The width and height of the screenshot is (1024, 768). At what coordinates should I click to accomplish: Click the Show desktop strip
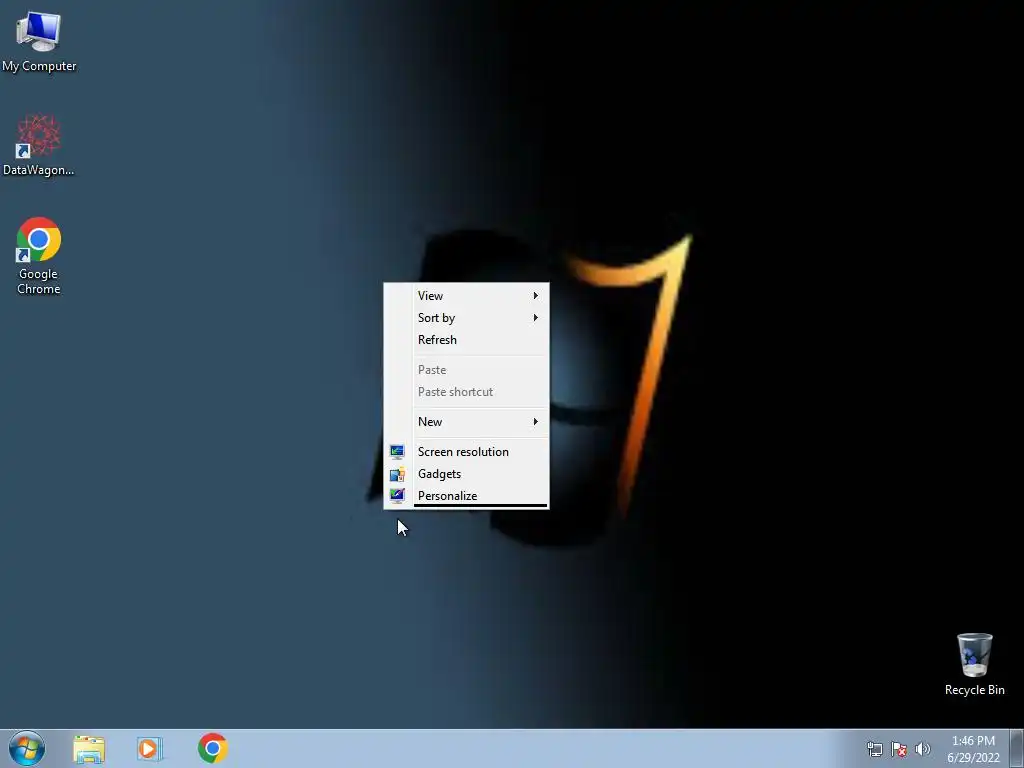1016,749
